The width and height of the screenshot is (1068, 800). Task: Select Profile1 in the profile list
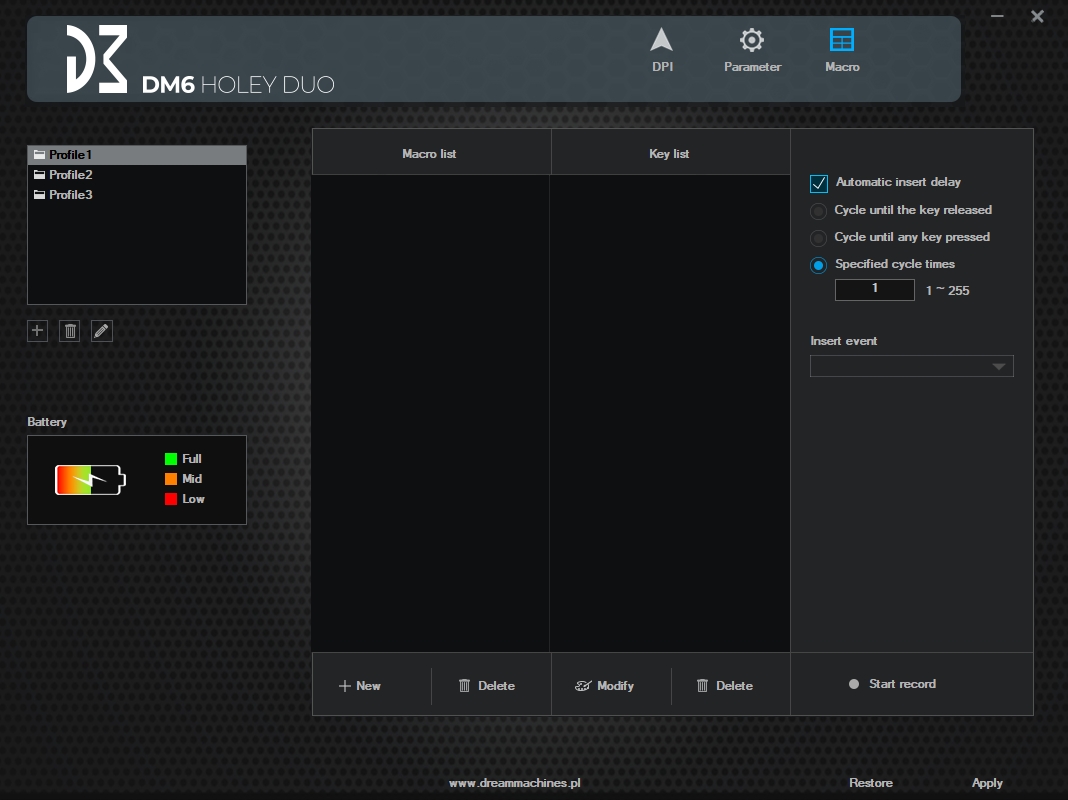pos(137,155)
